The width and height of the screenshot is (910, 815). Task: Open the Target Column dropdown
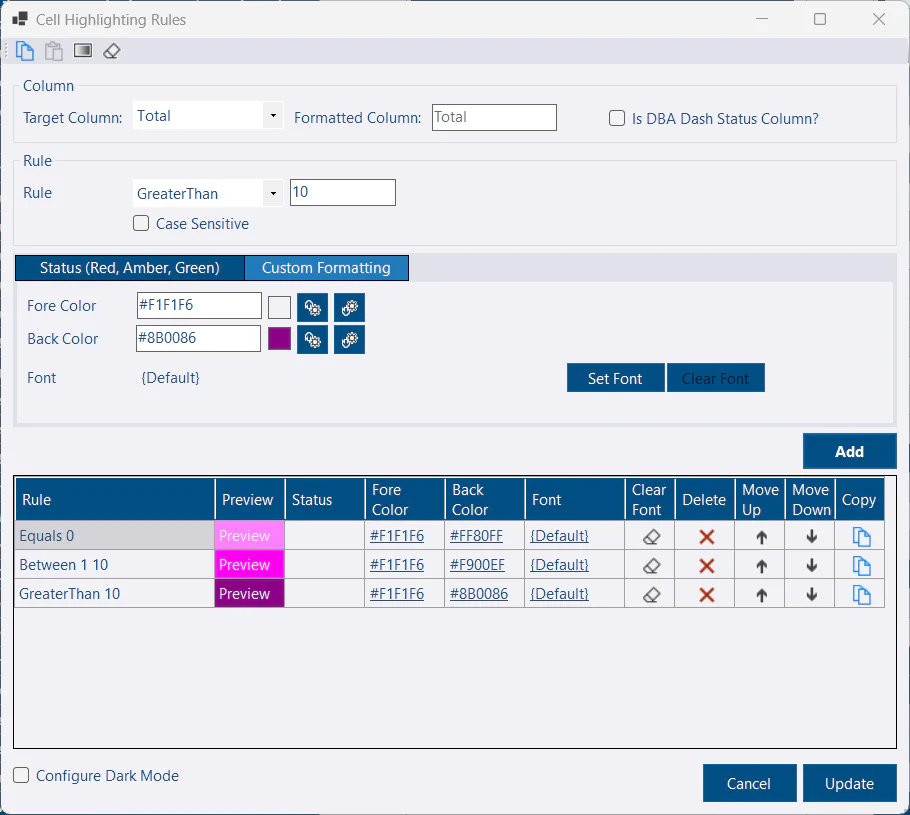[x=273, y=116]
